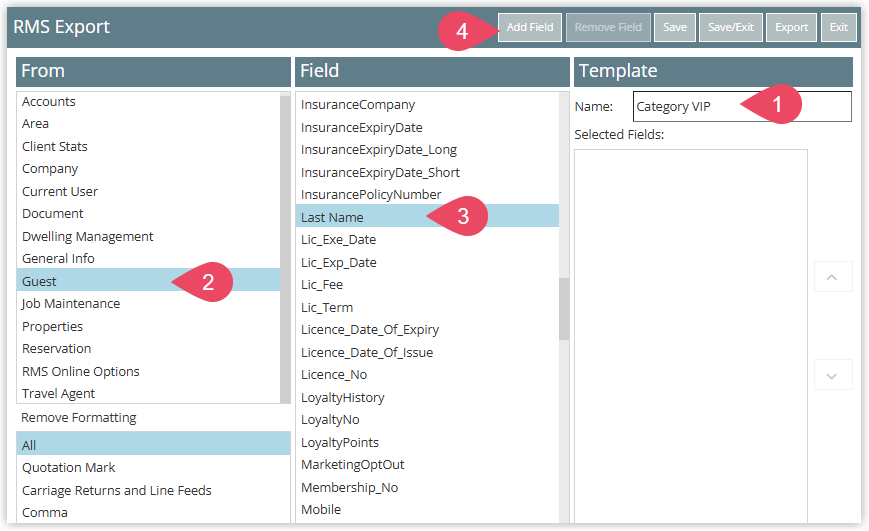Select Lic_Term field
869x531 pixels.
[x=427, y=307]
